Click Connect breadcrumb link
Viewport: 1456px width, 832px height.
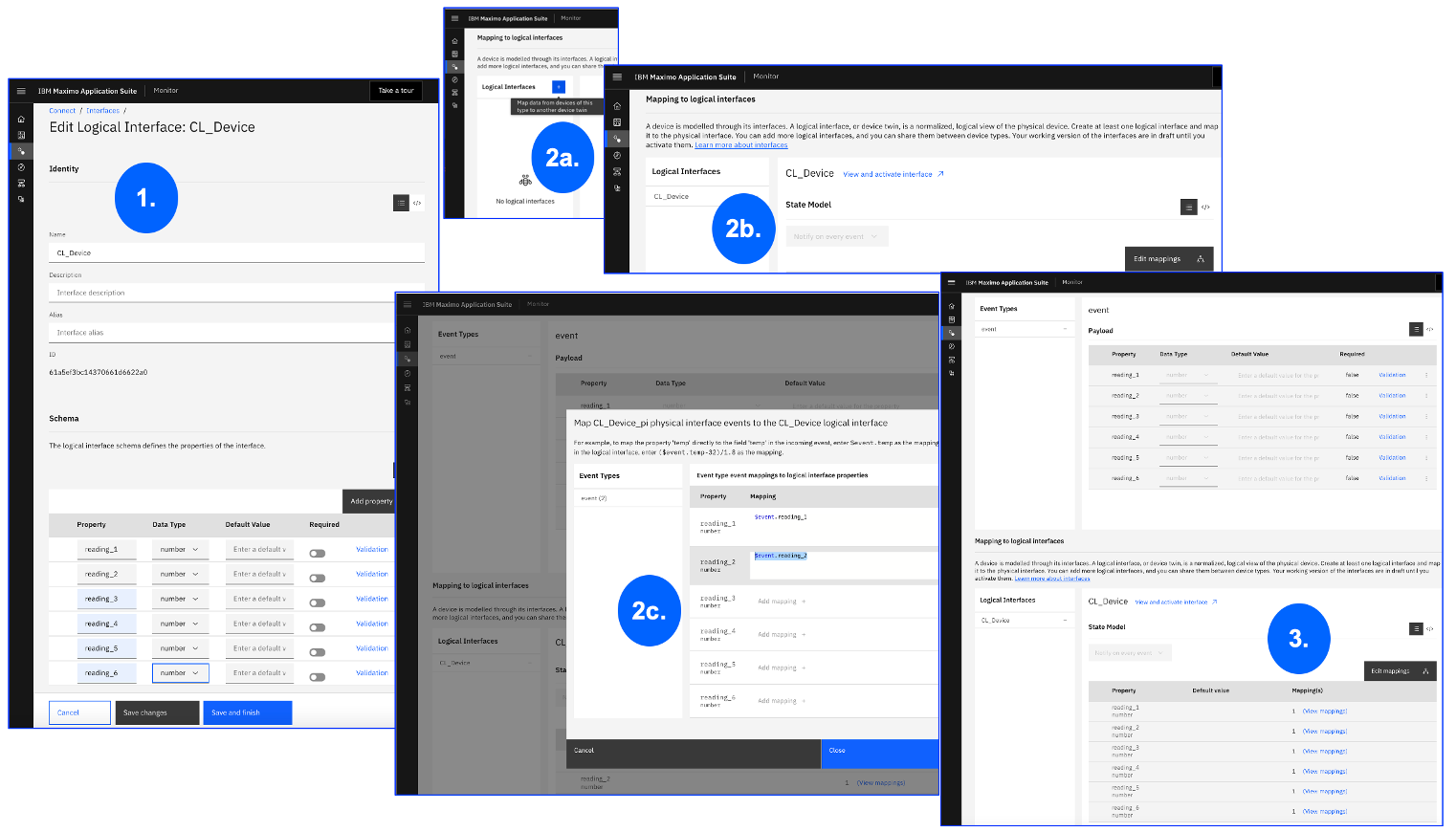pos(62,111)
